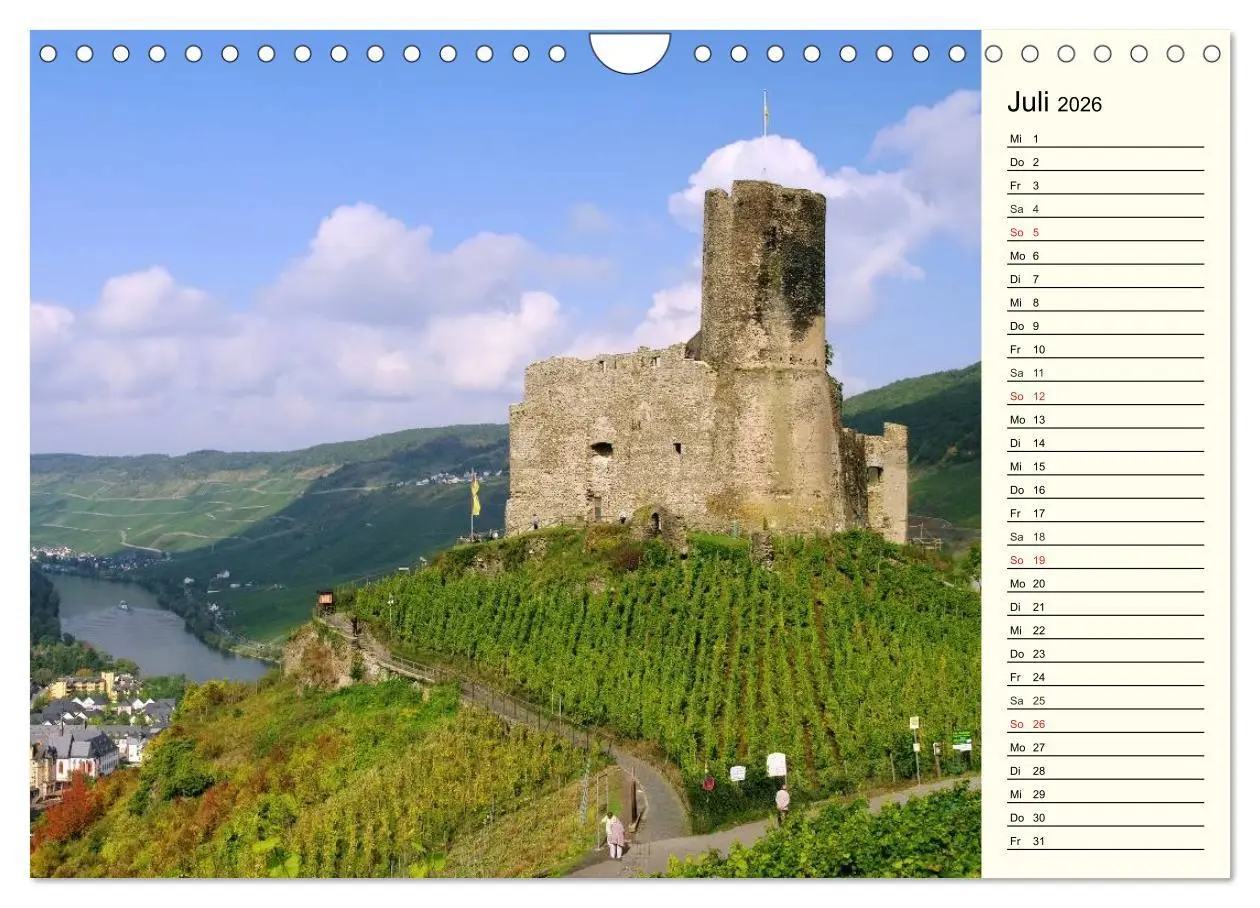This screenshot has height=908, width=1260.
Task: Select the red Sunday entry So 5
Action: click(x=1026, y=231)
